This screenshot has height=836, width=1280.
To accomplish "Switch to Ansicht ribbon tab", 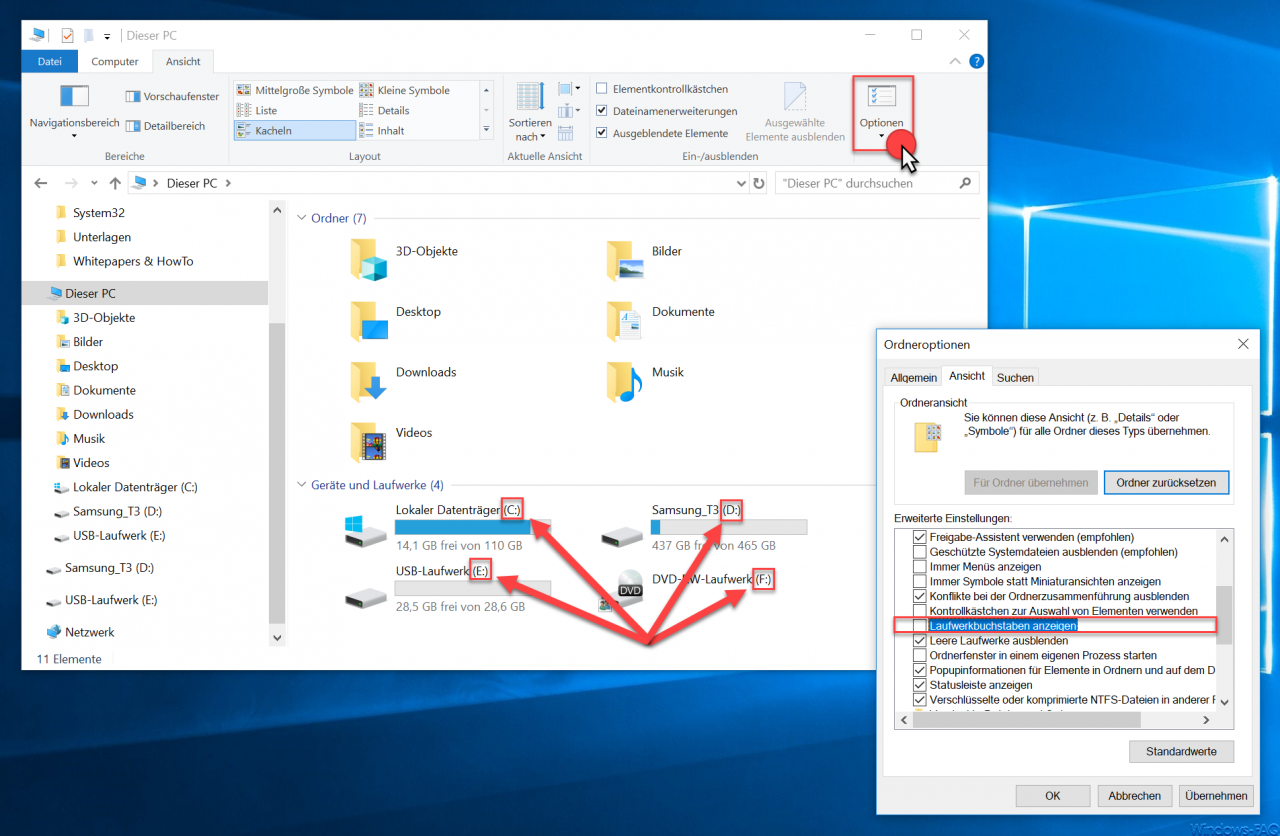I will pos(183,62).
